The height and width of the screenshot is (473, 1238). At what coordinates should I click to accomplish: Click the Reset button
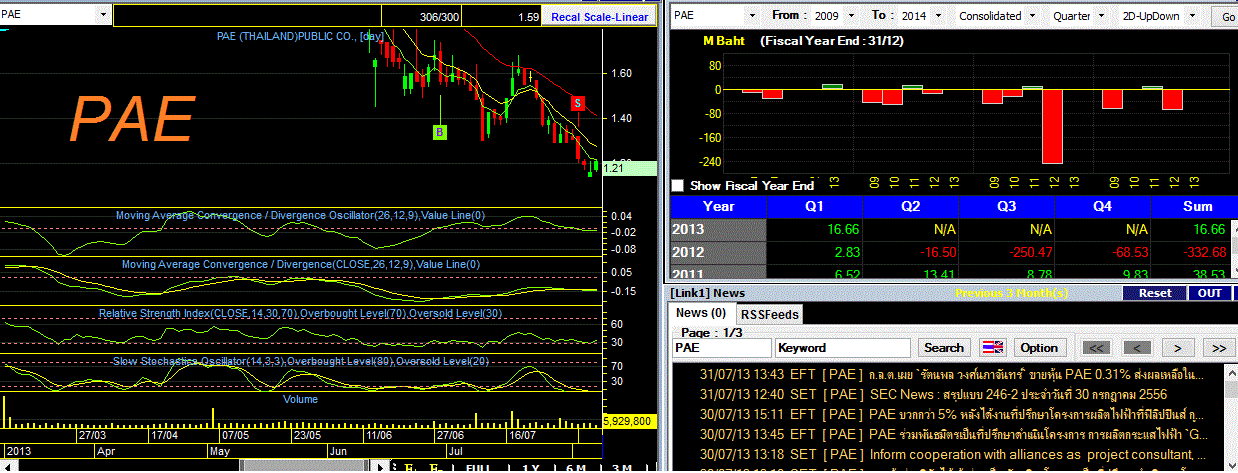click(1154, 293)
